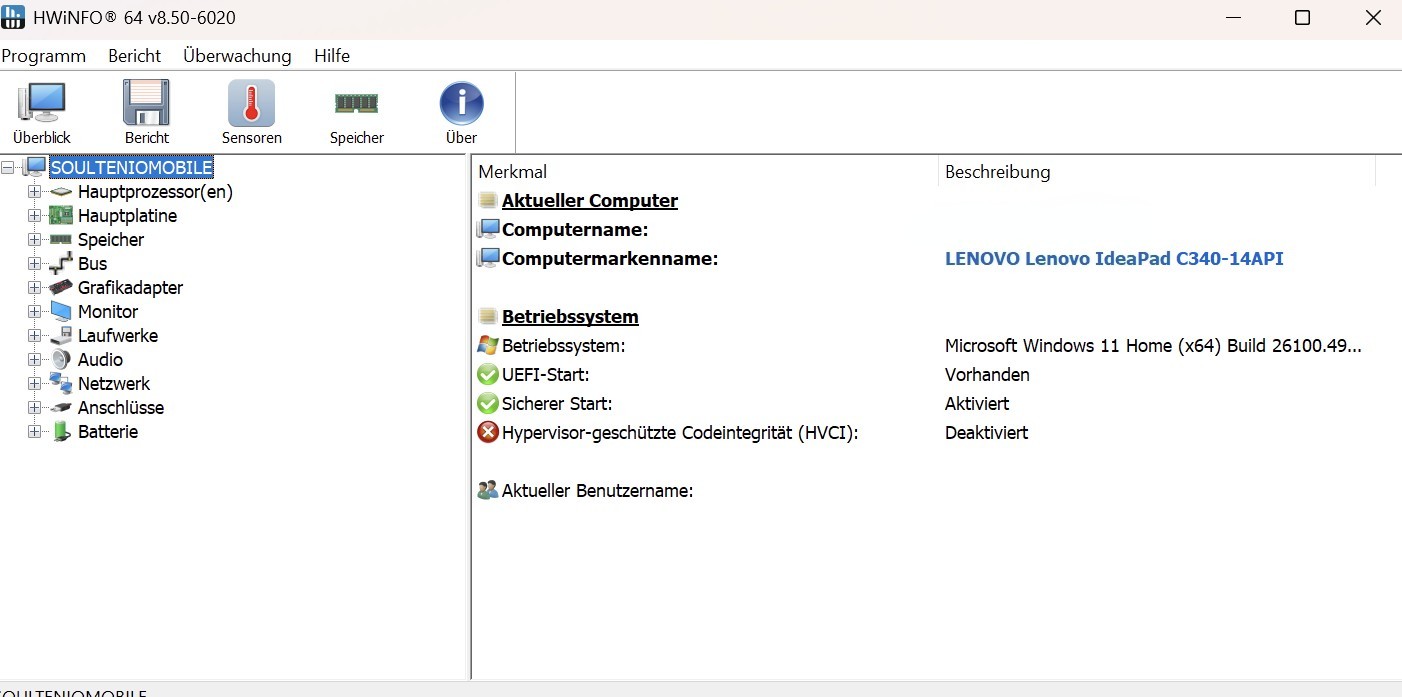Expand the Netzwerk tree node
This screenshot has width=1402, height=697.
[34, 383]
